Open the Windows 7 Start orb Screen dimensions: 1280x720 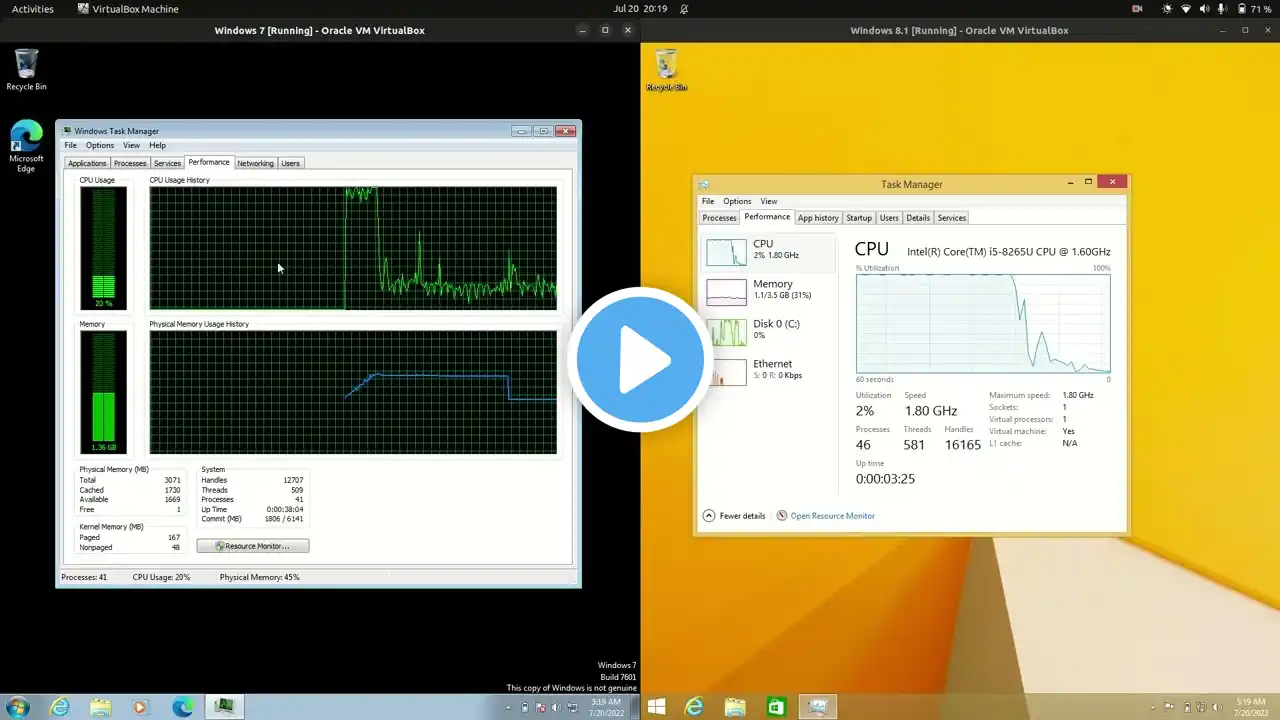[x=17, y=707]
